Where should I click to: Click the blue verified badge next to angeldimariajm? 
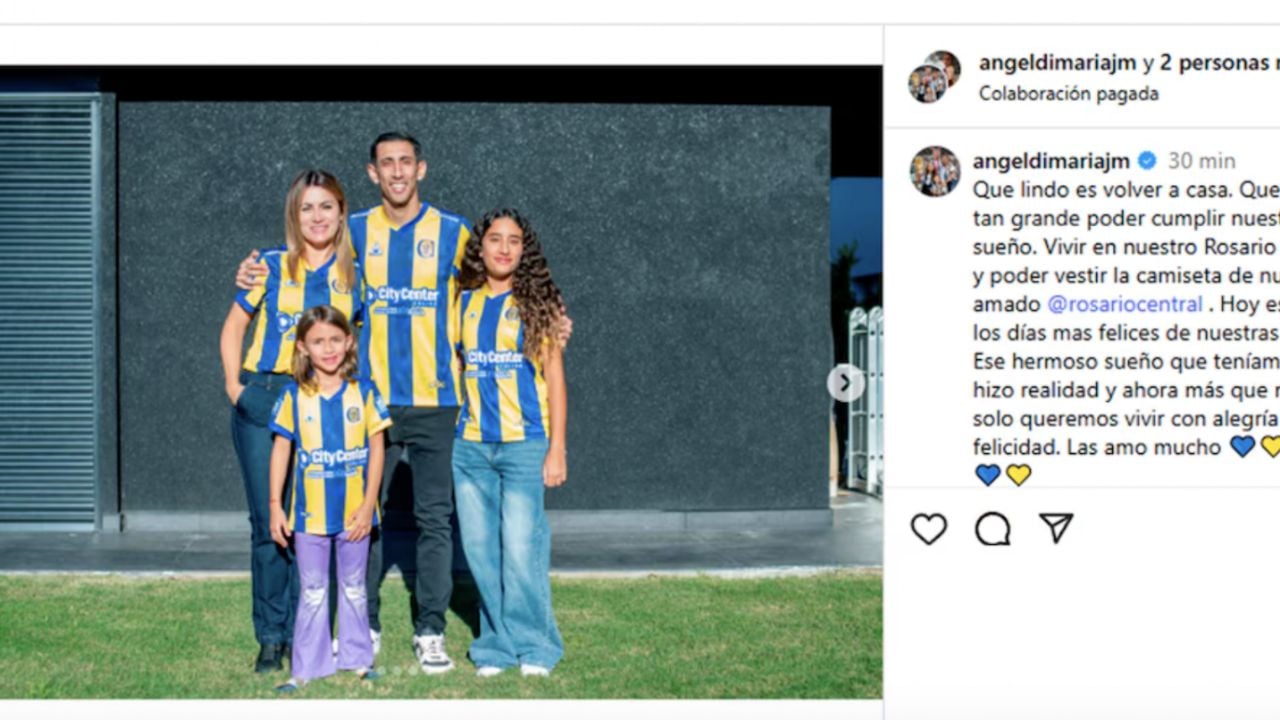pos(1147,161)
